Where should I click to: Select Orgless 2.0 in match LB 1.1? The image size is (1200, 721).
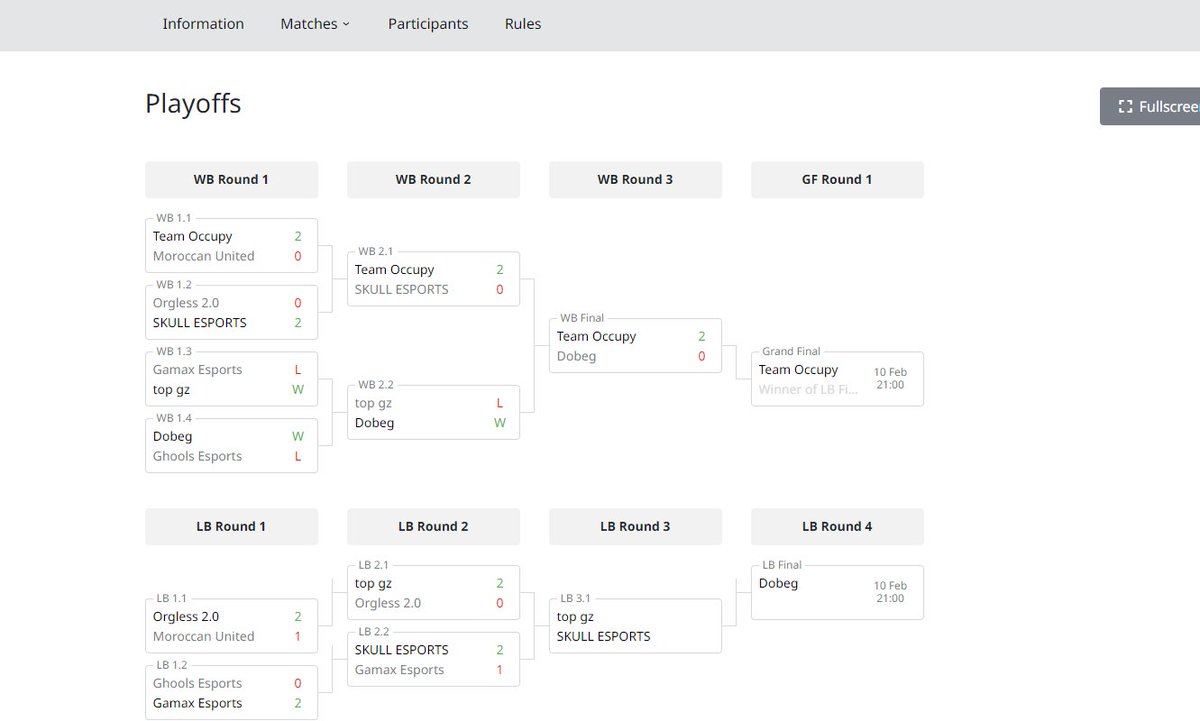point(186,617)
